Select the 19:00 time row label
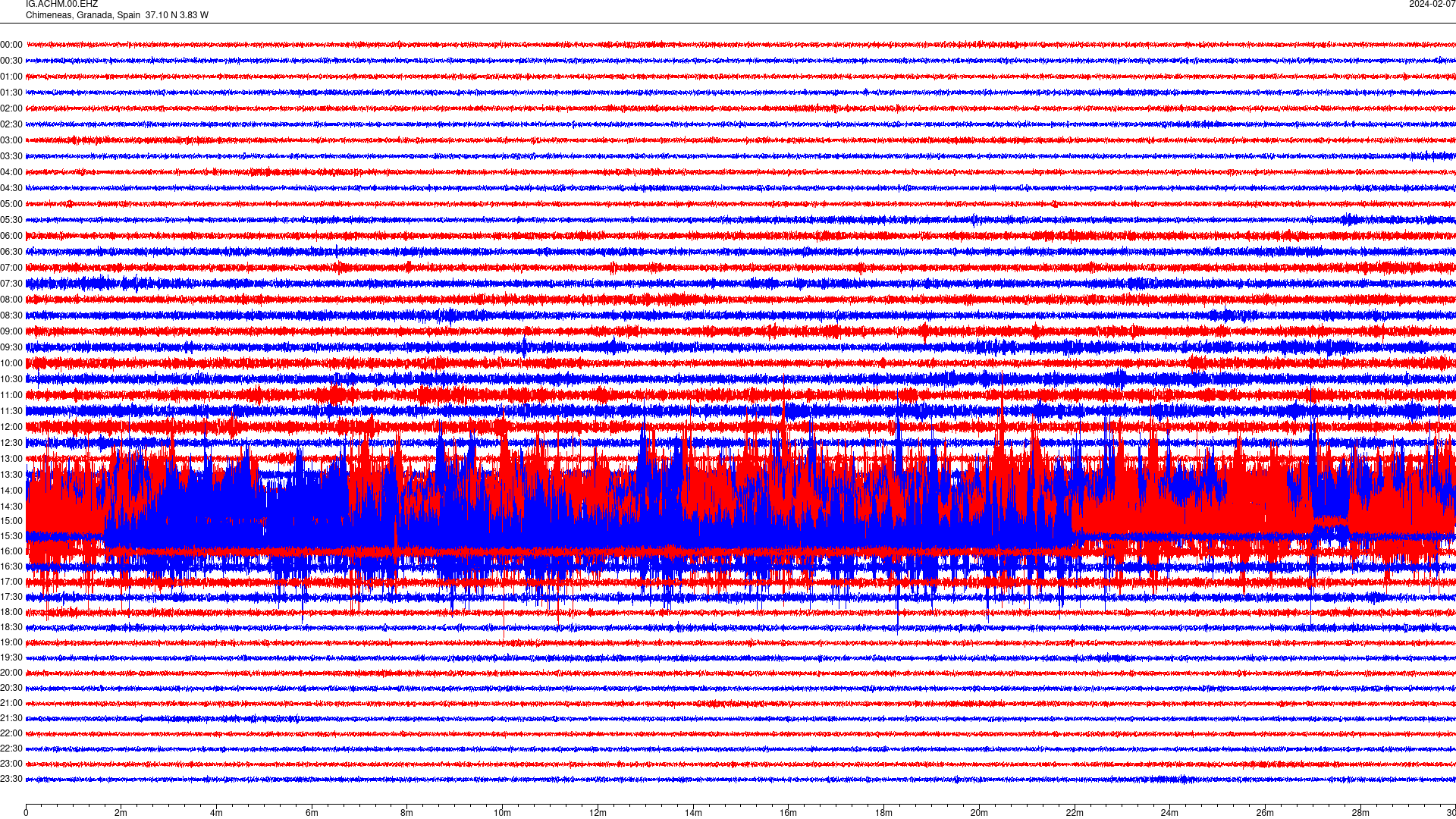The width and height of the screenshot is (1456, 819). pyautogui.click(x=11, y=642)
